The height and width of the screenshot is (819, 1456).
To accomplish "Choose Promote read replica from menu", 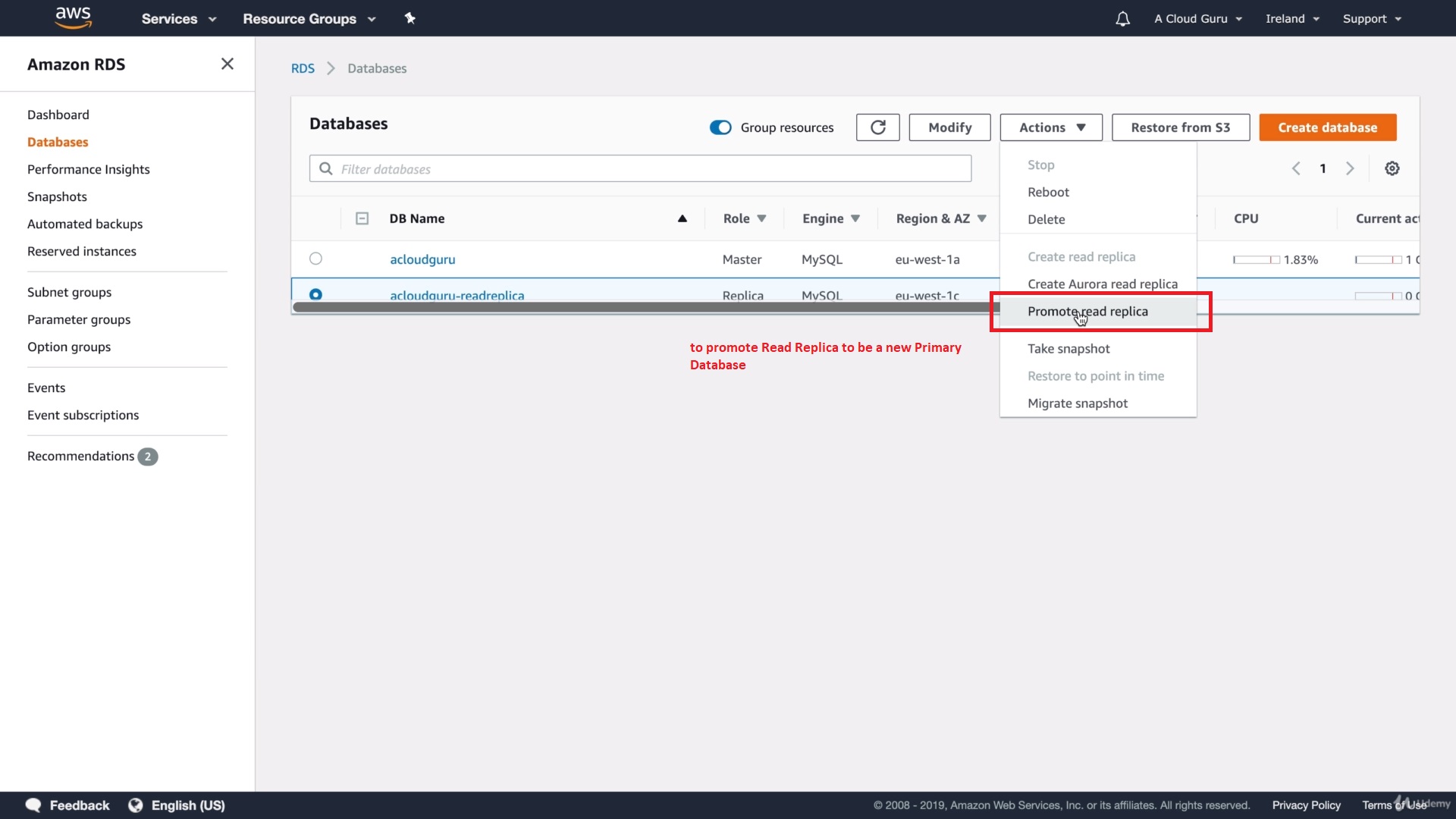I will (x=1087, y=312).
